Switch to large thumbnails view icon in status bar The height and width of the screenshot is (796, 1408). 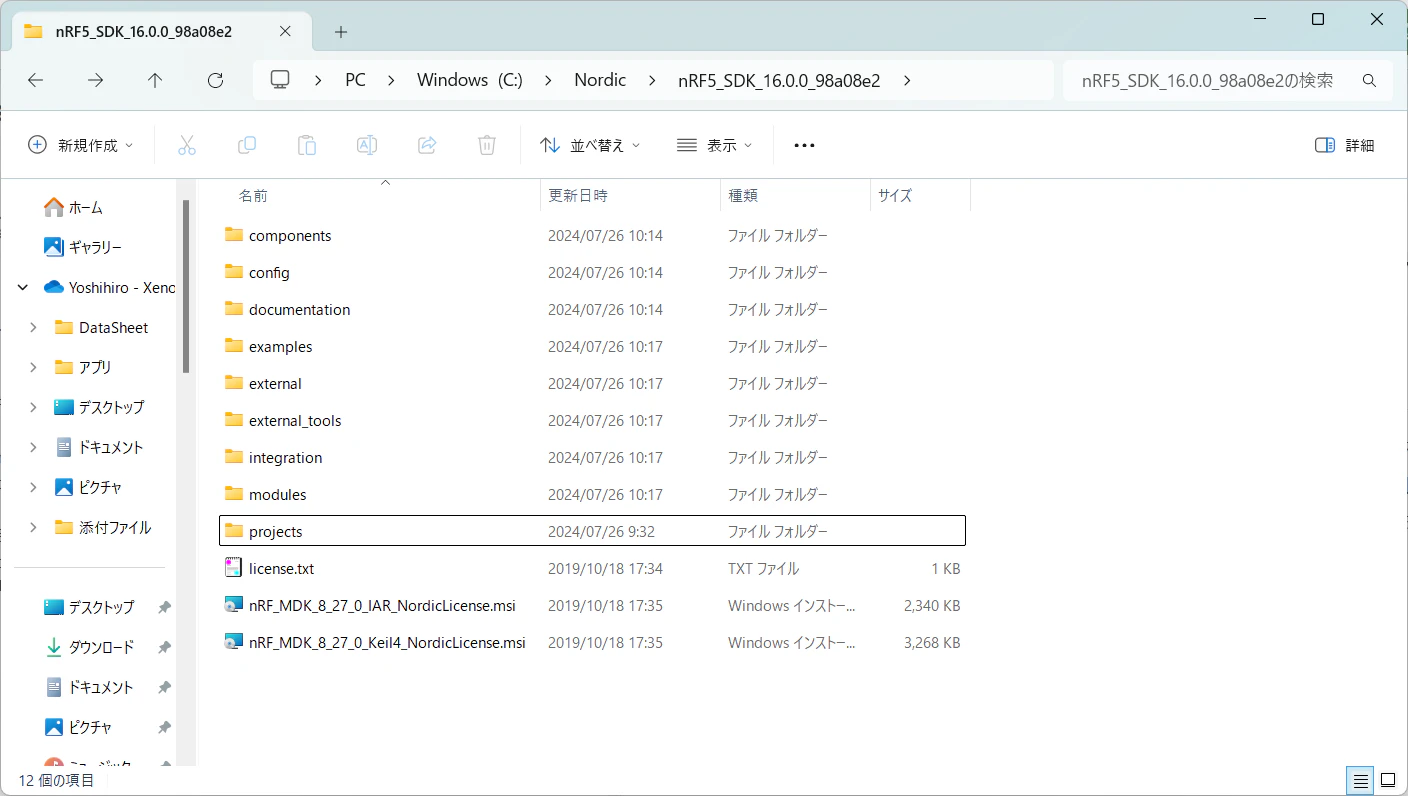click(x=1388, y=780)
